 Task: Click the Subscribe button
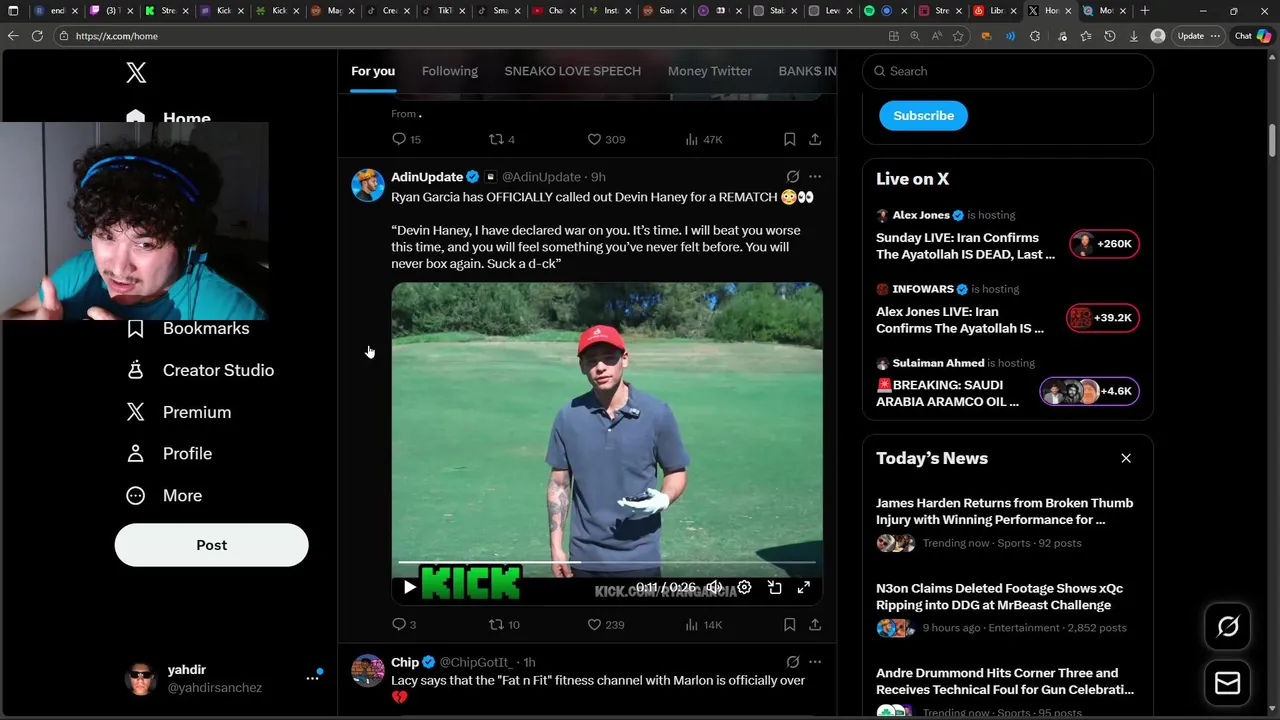pyautogui.click(x=923, y=115)
